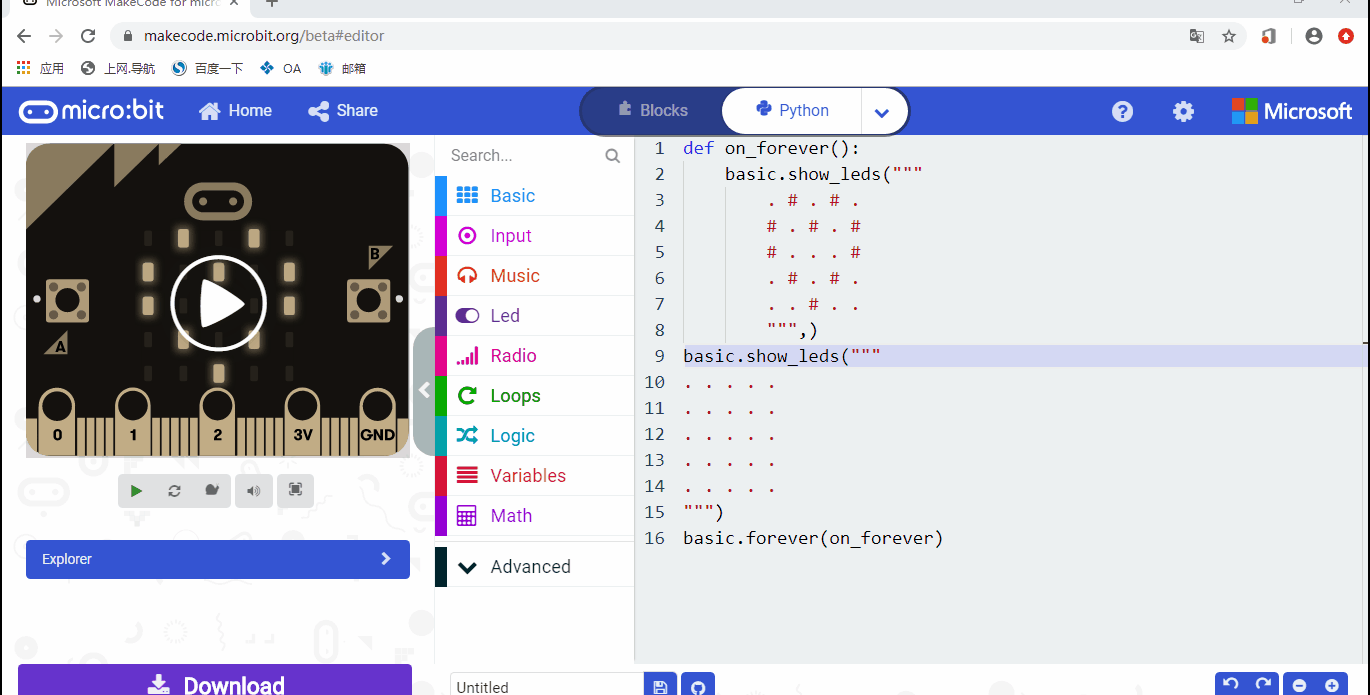
Task: Click pin 2 on the simulator
Action: pyautogui.click(x=218, y=420)
